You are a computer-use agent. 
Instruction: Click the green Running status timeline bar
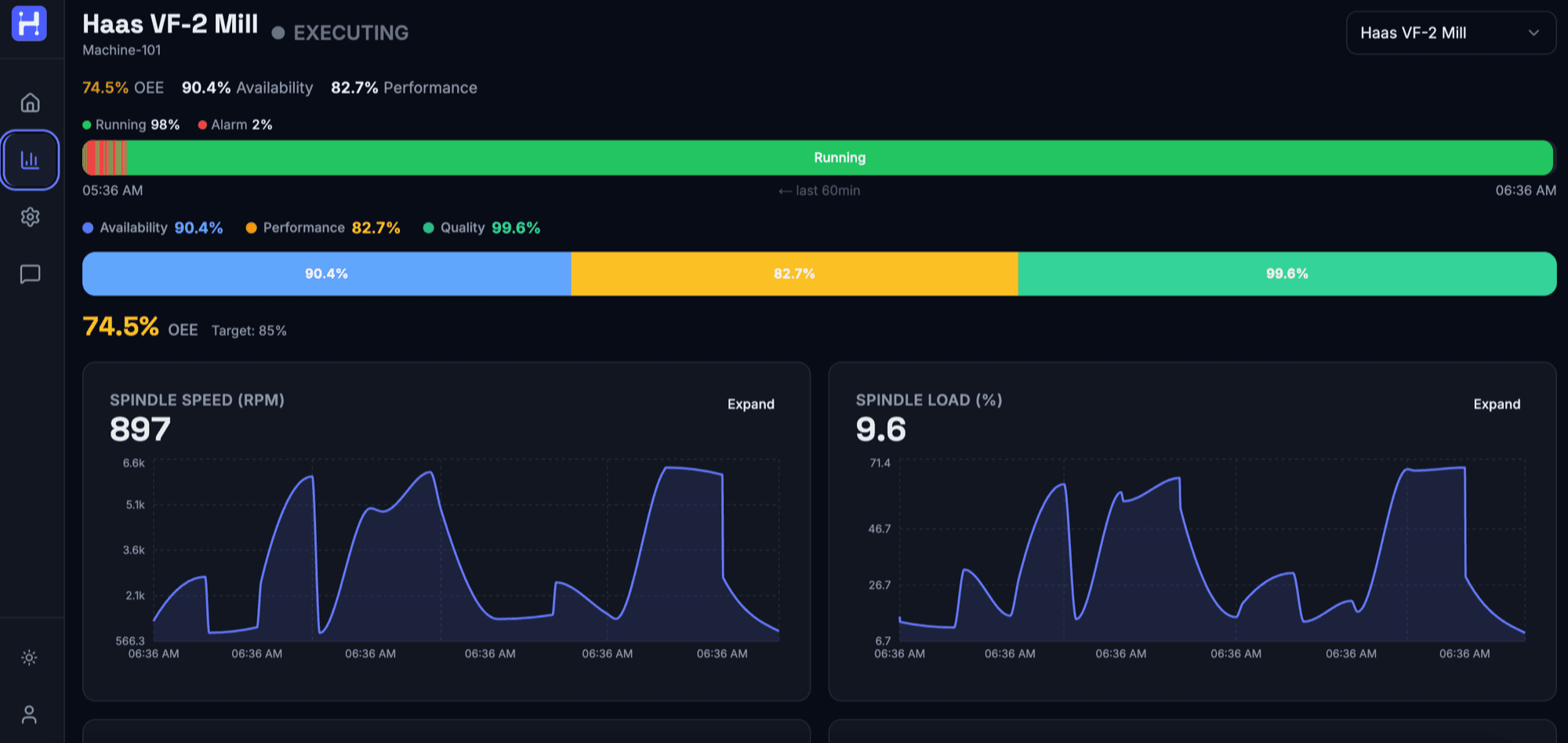click(x=839, y=158)
